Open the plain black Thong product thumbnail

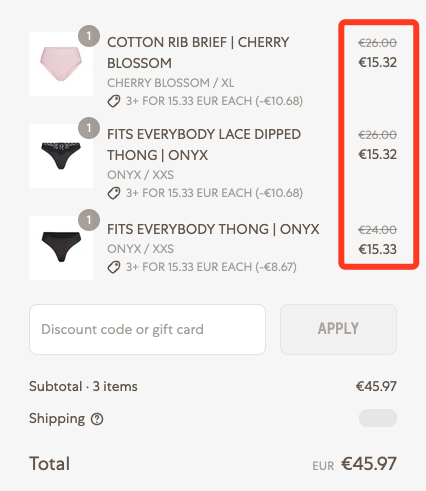pos(61,248)
